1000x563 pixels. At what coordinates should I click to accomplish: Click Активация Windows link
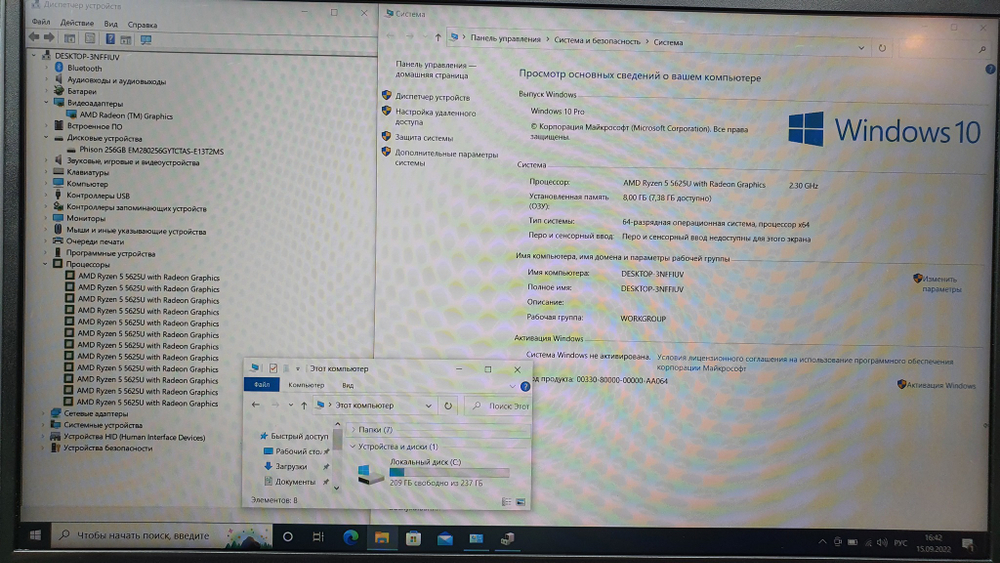tap(941, 385)
